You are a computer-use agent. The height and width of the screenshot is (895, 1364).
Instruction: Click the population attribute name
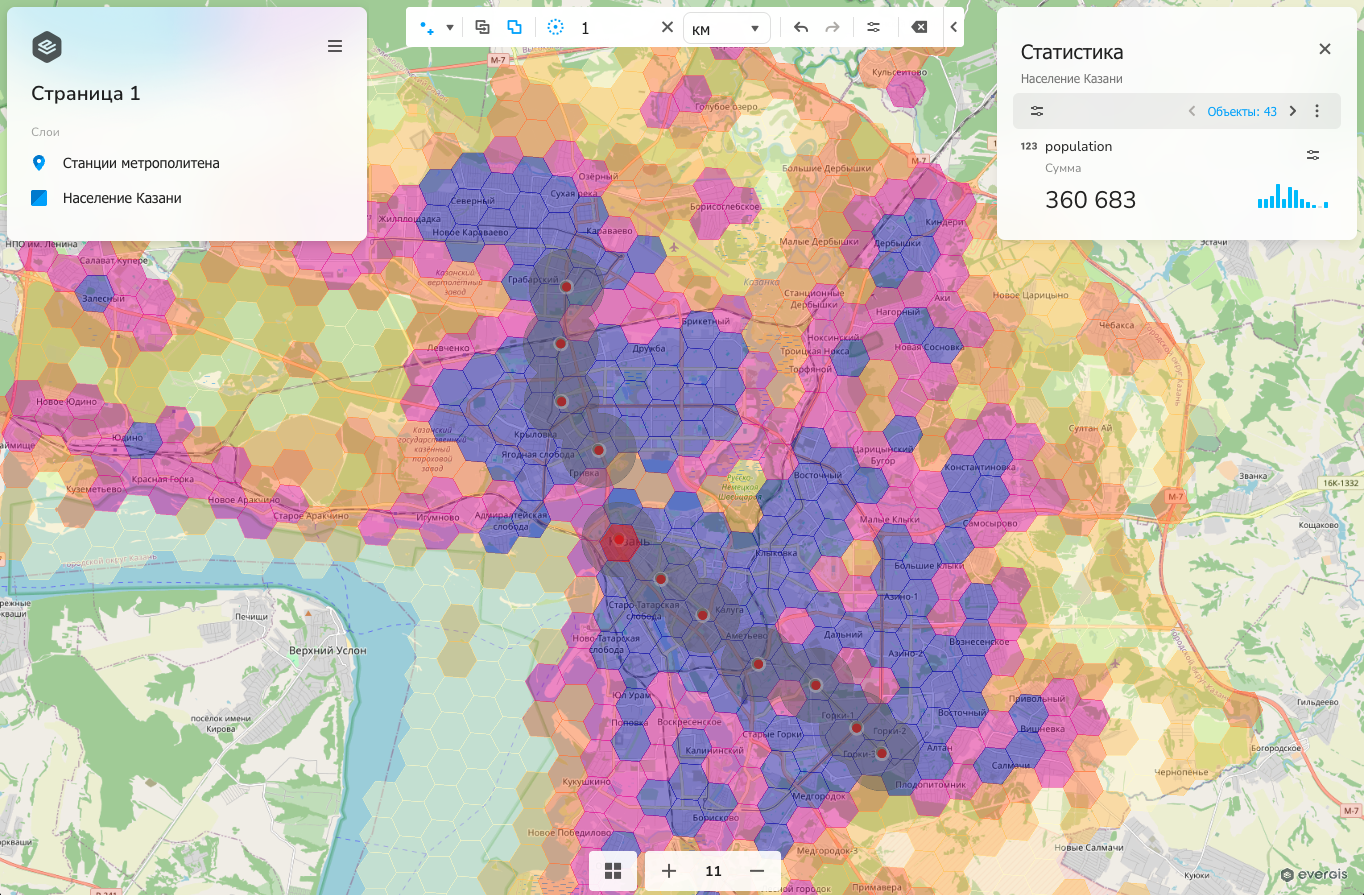pos(1078,147)
